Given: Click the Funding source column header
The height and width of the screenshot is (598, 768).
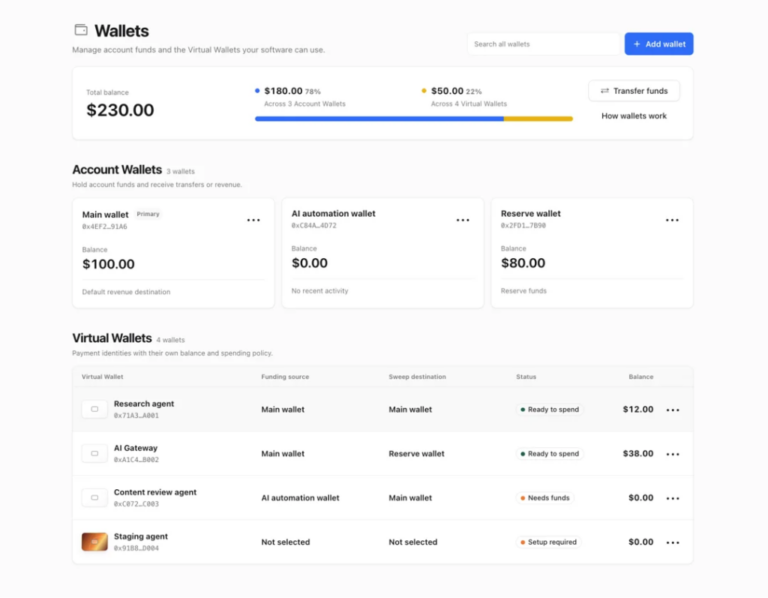Looking at the screenshot, I should coord(285,377).
